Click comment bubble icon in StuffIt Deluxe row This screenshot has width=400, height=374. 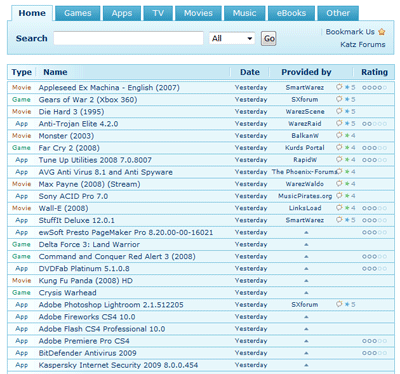pyautogui.click(x=339, y=220)
